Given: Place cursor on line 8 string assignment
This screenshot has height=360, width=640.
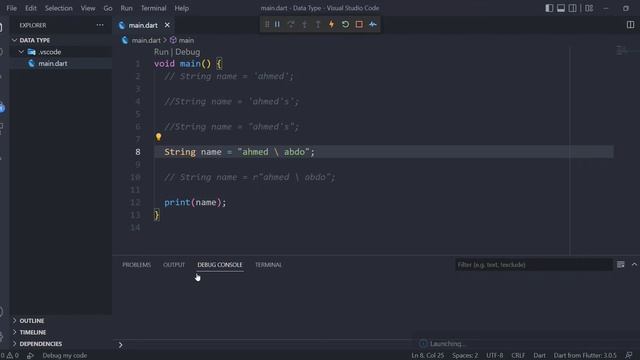Looking at the screenshot, I should pyautogui.click(x=239, y=152).
